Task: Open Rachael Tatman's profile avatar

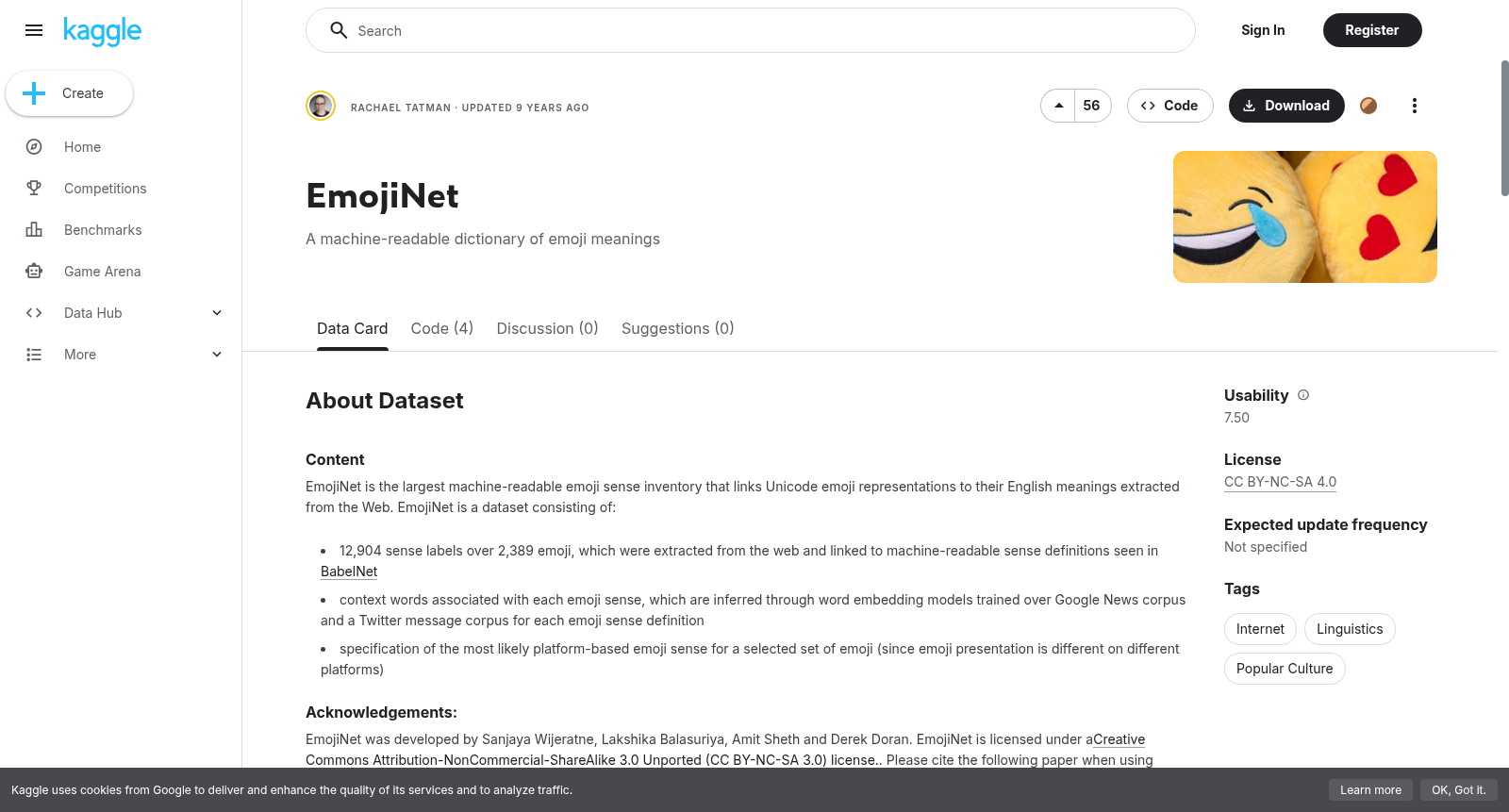Action: (321, 106)
